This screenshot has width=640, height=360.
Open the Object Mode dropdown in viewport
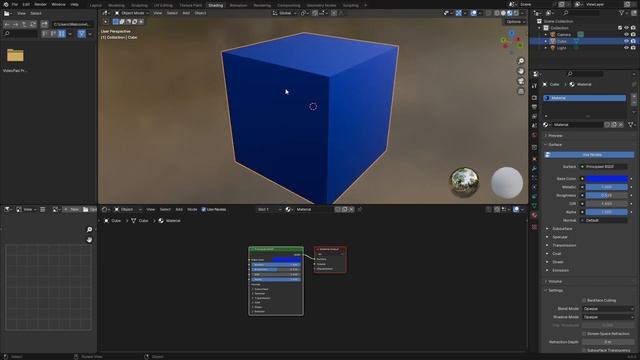131,13
